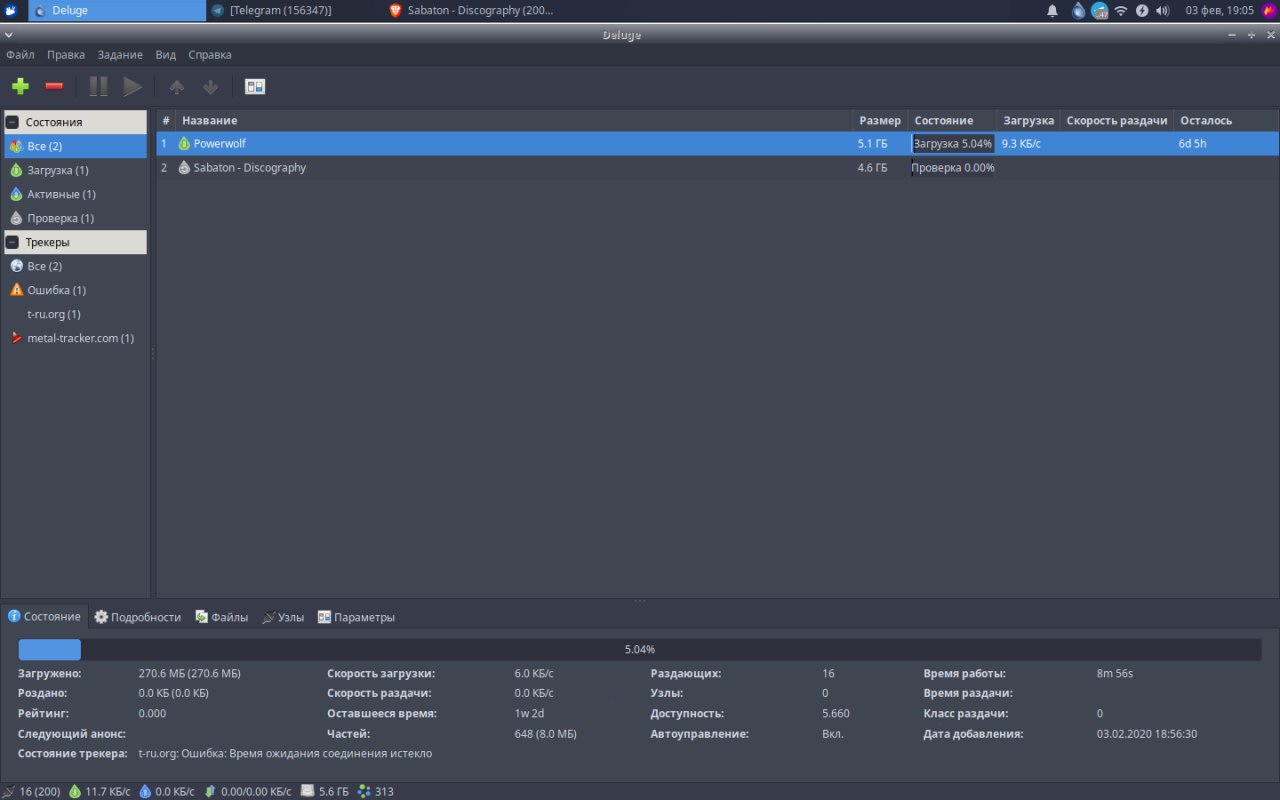This screenshot has width=1280, height=800.
Task: Filter by Активные (1) state
Action: click(x=75, y=194)
